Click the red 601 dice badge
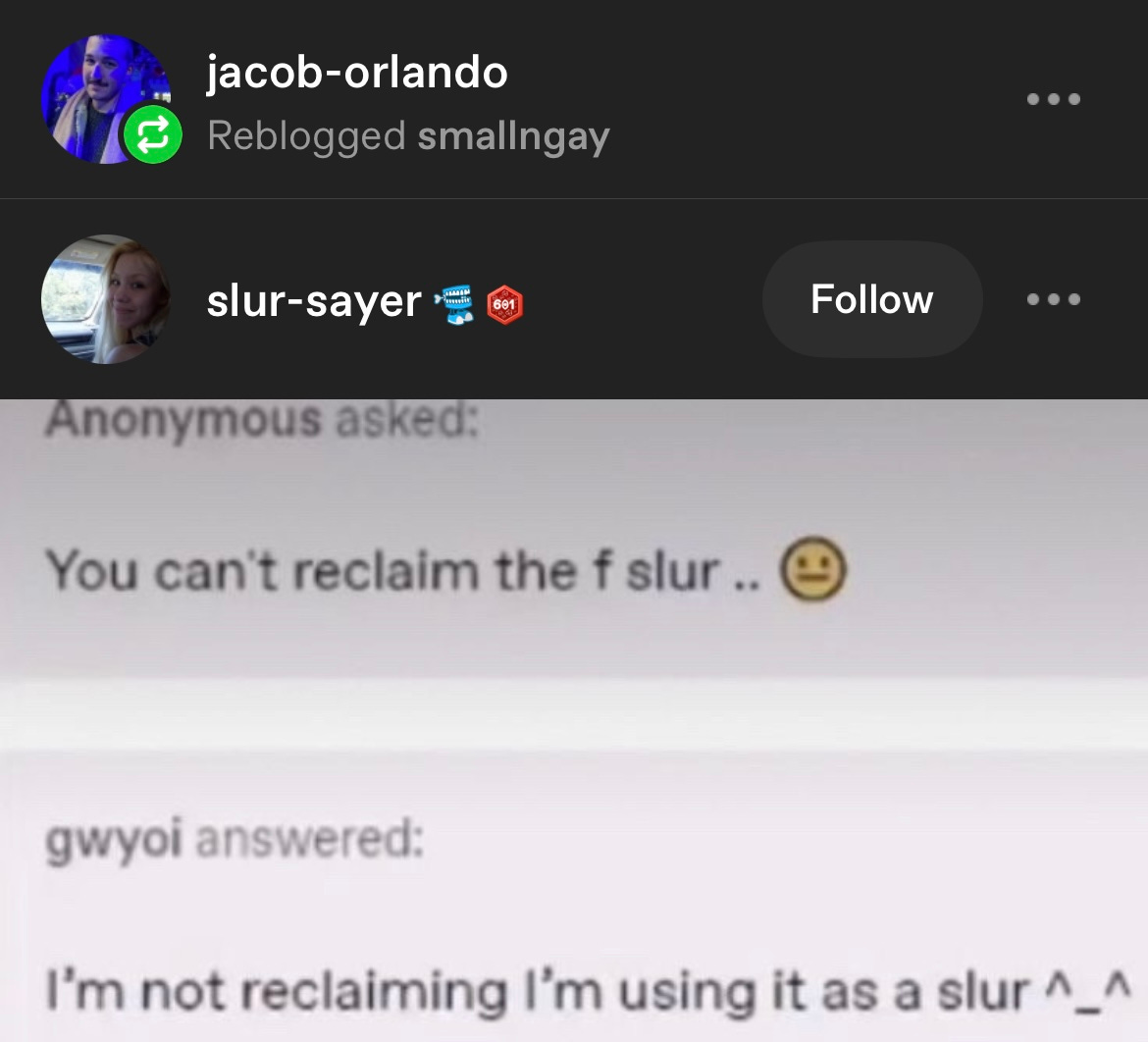Screen dimensions: 1148x1042 point(505,304)
